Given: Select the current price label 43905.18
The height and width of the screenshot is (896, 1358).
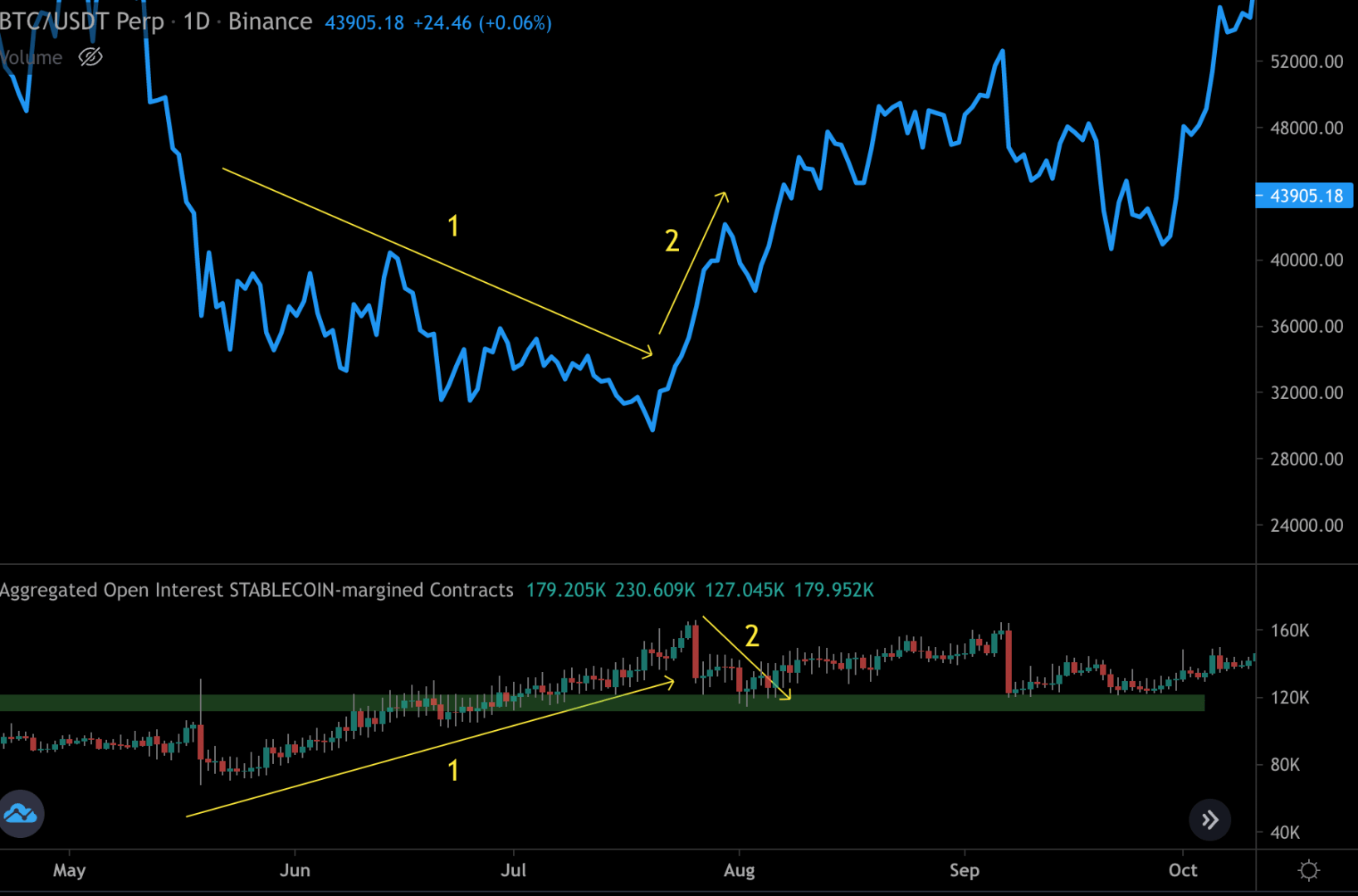Looking at the screenshot, I should click(1305, 196).
